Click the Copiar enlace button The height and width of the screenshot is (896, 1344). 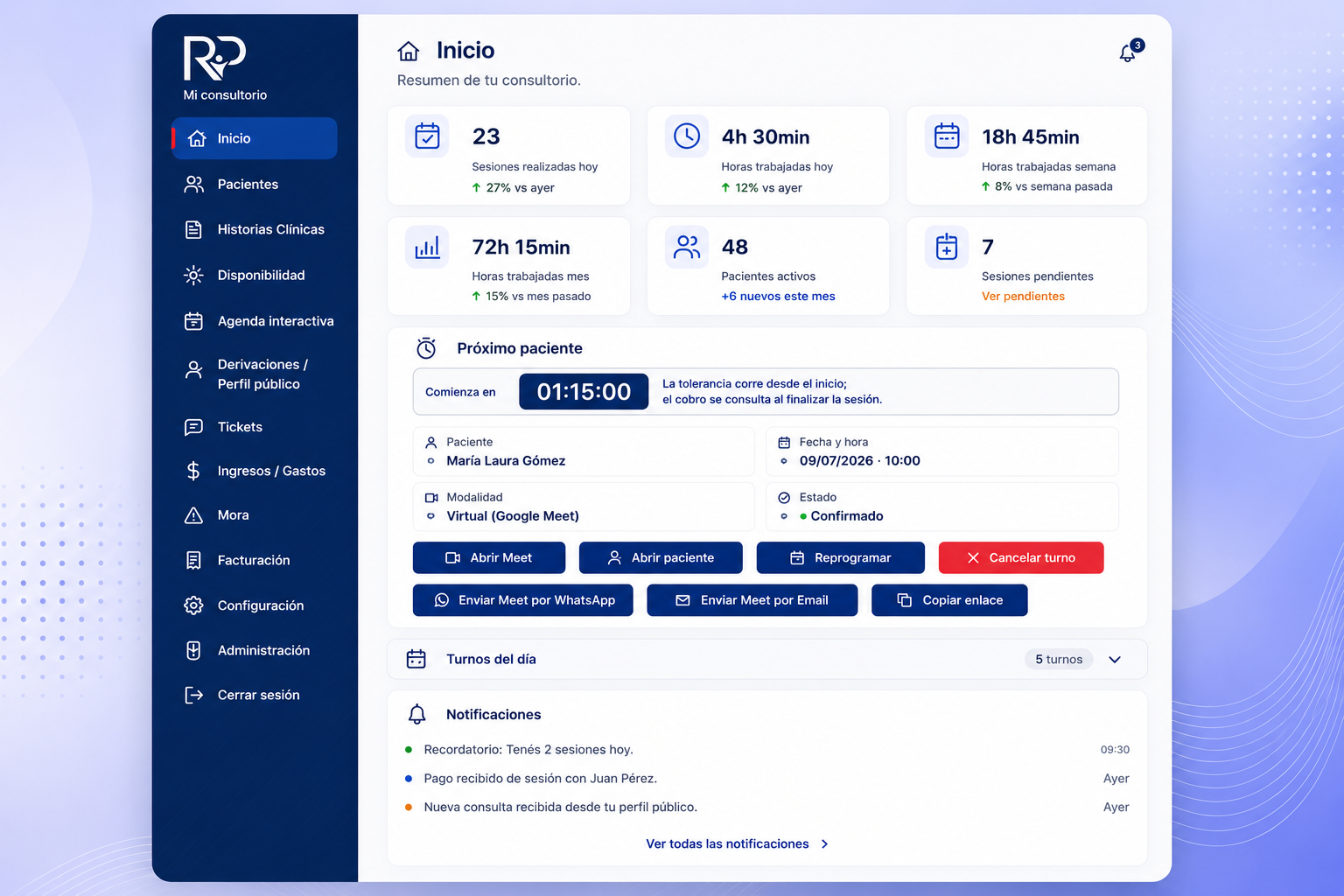pos(949,600)
